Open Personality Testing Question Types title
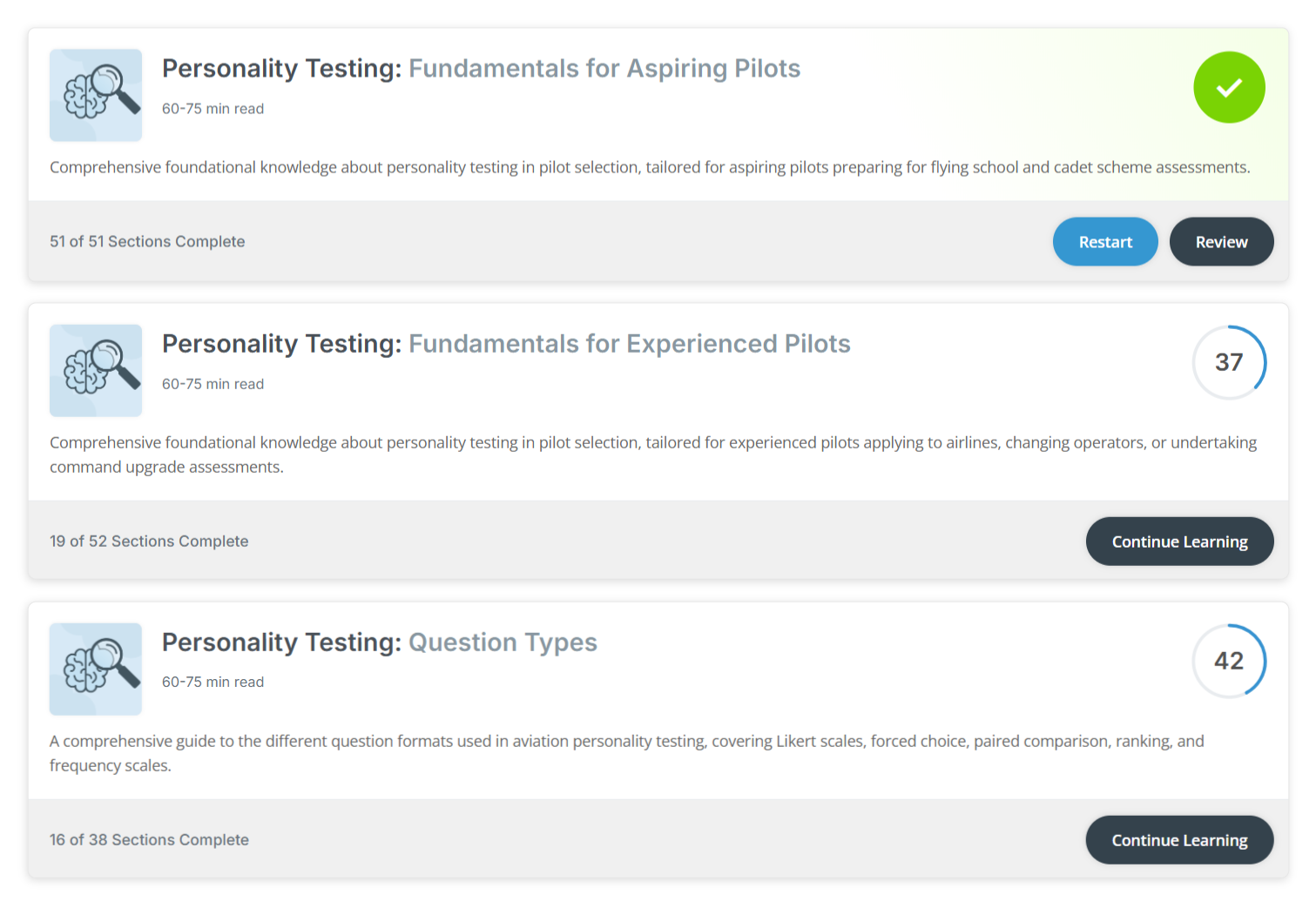Image resolution: width=1316 pixels, height=908 pixels. coord(380,642)
